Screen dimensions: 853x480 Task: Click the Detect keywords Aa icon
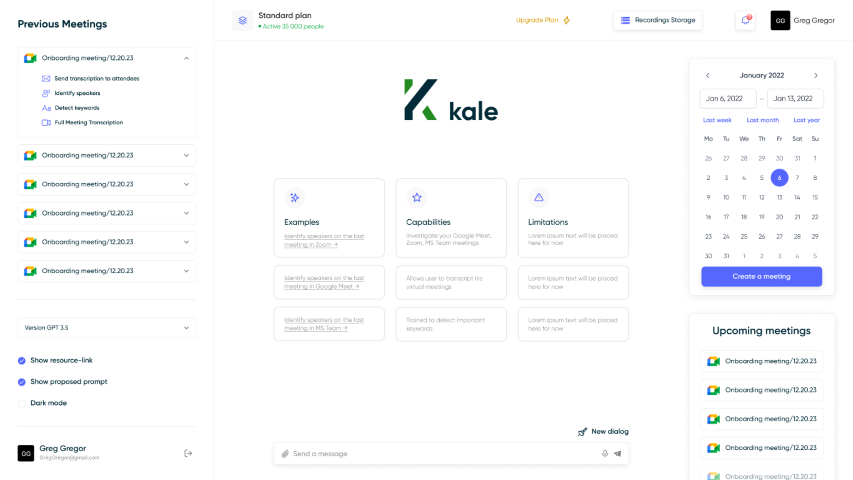pos(46,108)
